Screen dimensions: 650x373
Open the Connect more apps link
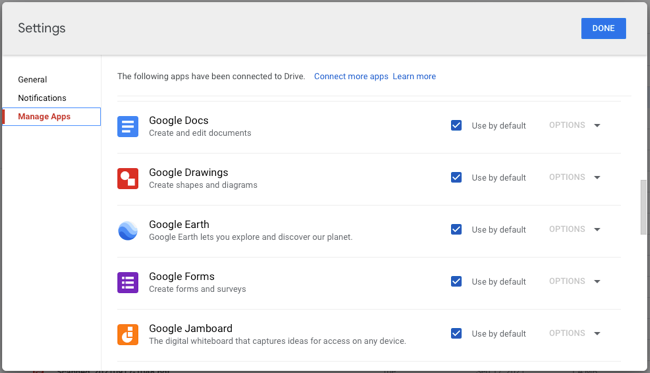click(351, 76)
